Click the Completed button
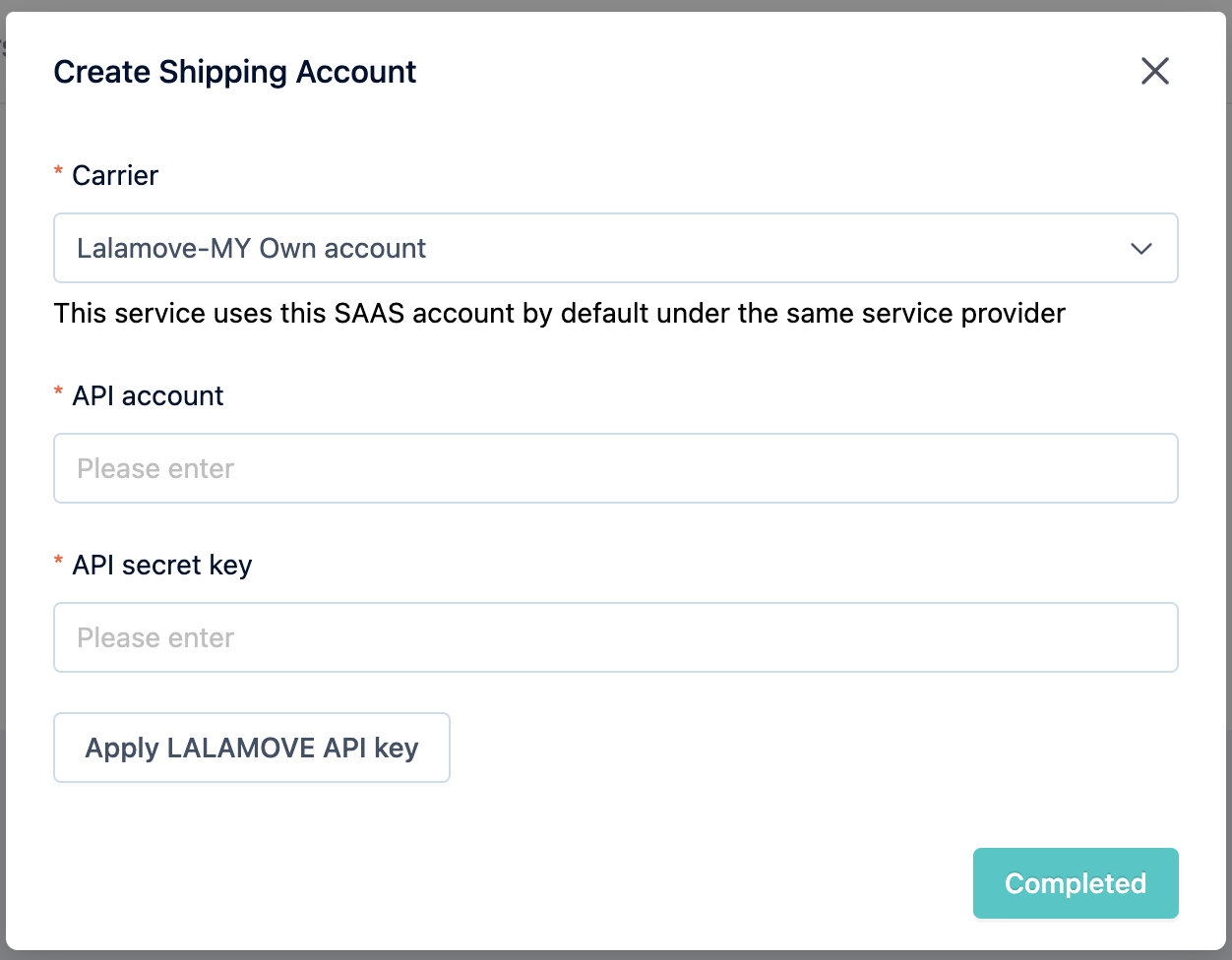This screenshot has width=1232, height=960. click(x=1076, y=883)
